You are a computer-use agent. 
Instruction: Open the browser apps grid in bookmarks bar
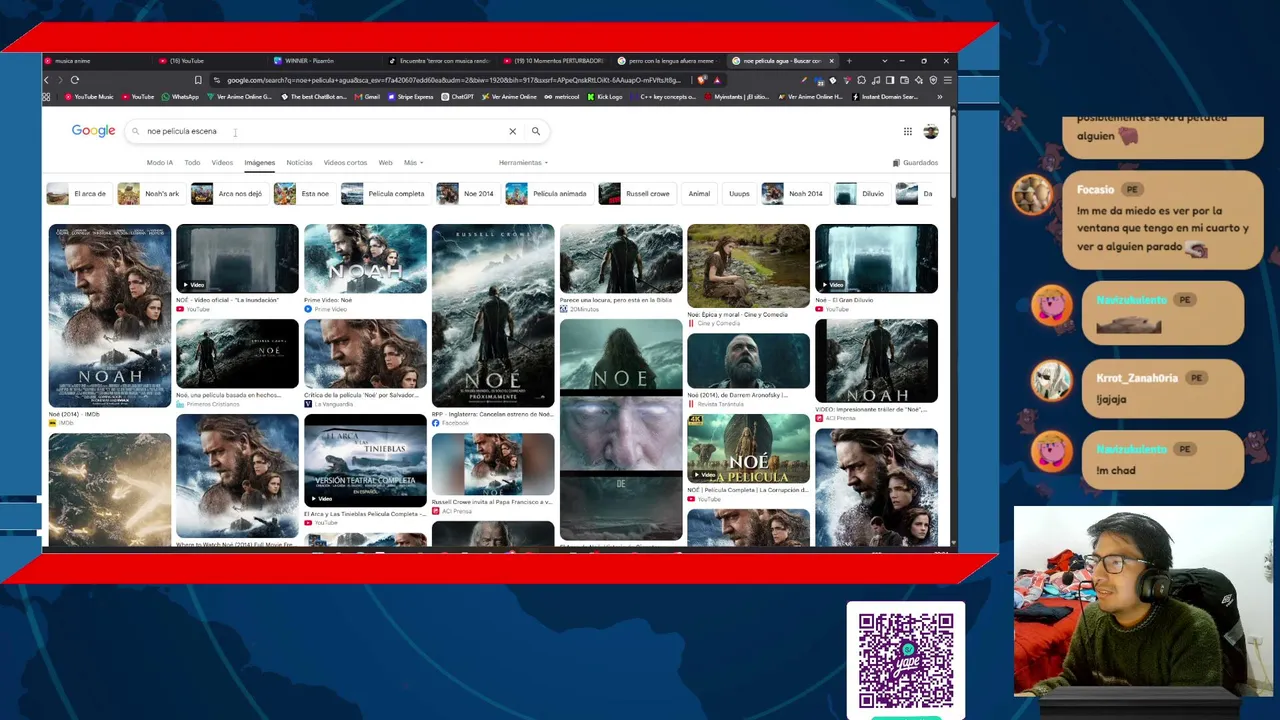(x=46, y=97)
